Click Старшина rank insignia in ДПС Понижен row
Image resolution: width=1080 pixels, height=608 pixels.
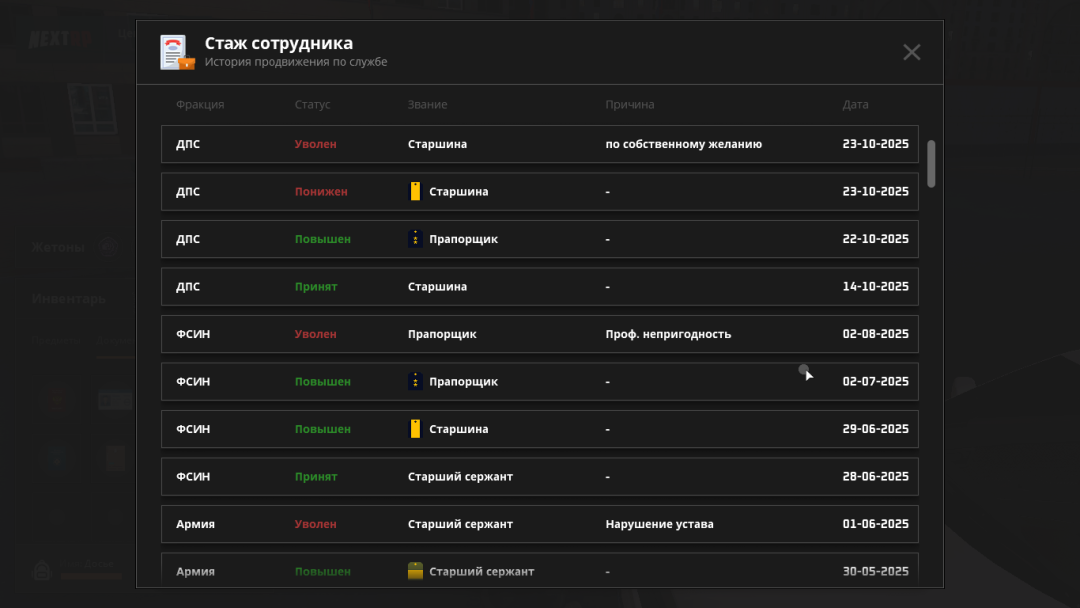(415, 192)
